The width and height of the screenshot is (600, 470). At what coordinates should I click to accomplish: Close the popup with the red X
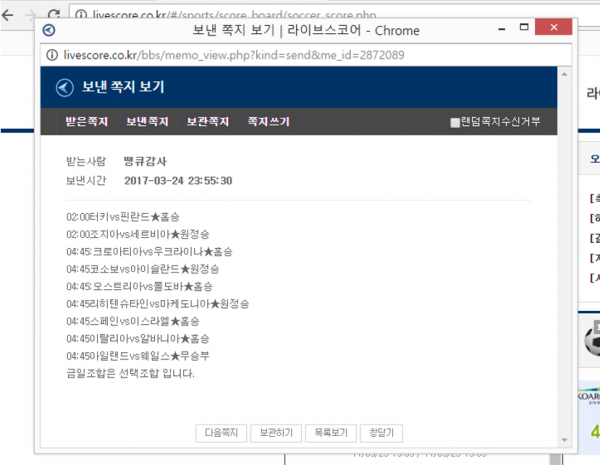tap(553, 27)
